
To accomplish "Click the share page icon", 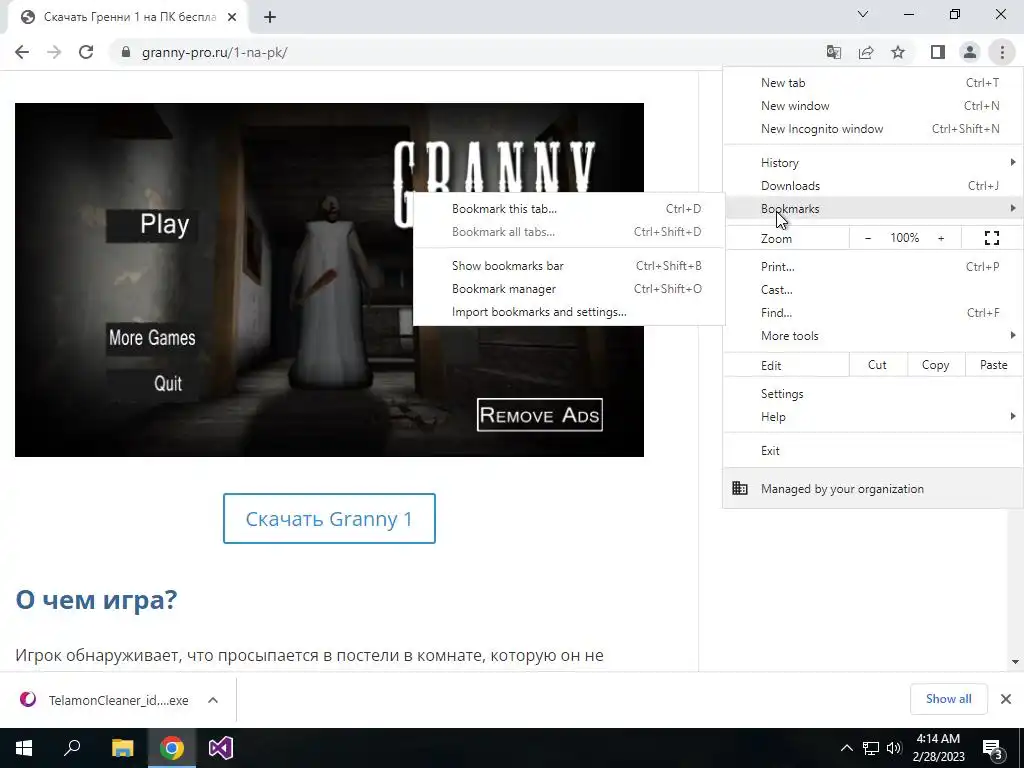I will 866,52.
